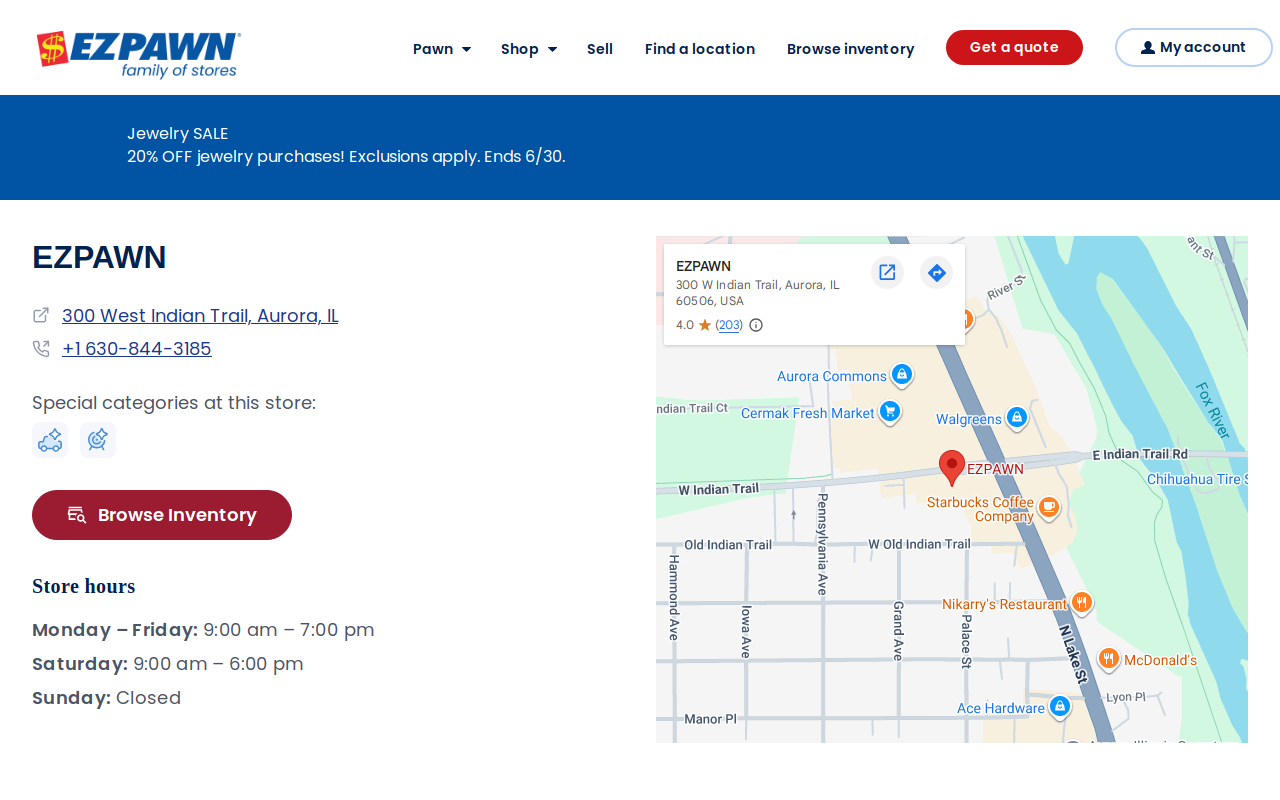Click the red Get a quote button
This screenshot has height=800, width=1280.
coord(1014,47)
